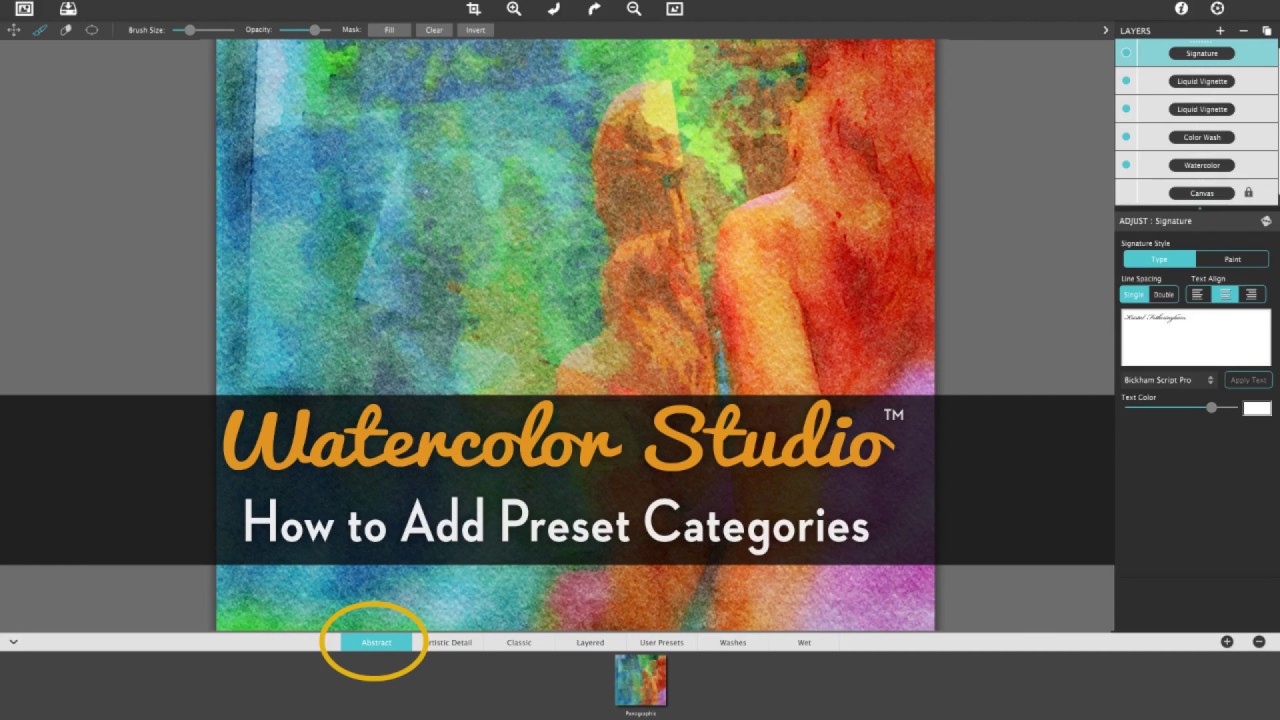This screenshot has height=720, width=1280.
Task: Open the Washes preset category
Action: point(733,643)
